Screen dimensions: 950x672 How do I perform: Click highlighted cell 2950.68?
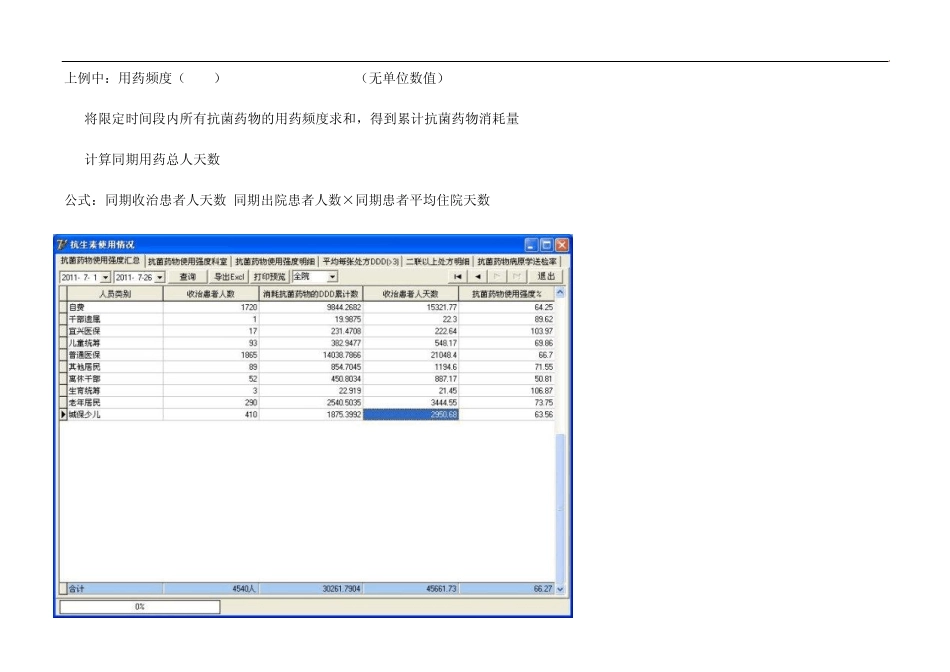click(411, 414)
